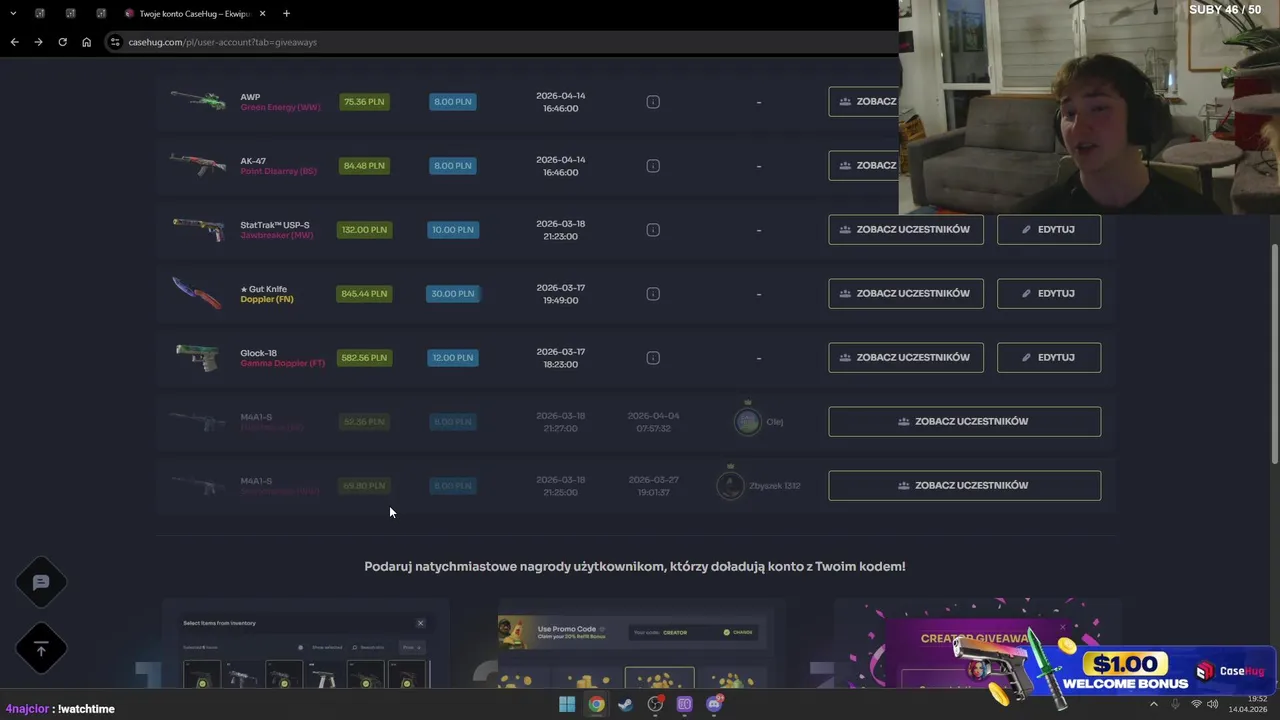View participants of giveaway won by Olej
This screenshot has height=720, width=1280.
(x=964, y=421)
